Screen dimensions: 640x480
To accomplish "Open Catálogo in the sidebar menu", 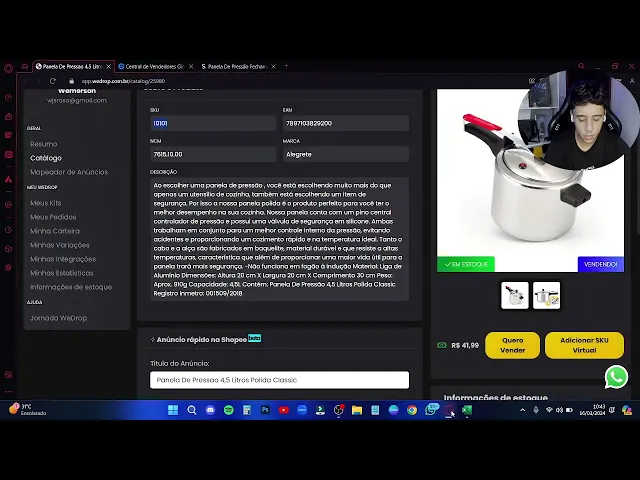I will 46,158.
